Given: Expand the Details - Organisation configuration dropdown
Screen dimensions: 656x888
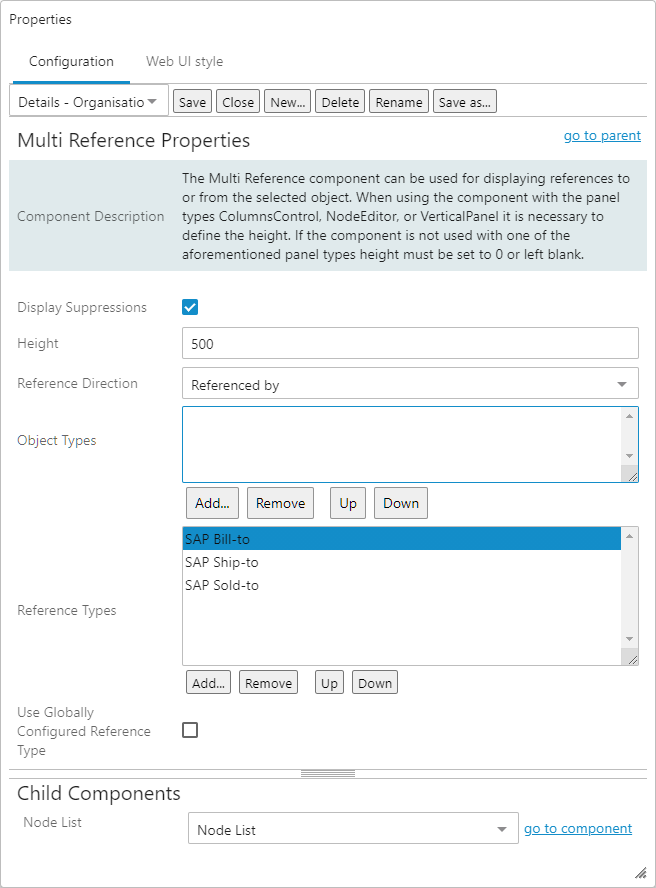Looking at the screenshot, I should tap(88, 101).
